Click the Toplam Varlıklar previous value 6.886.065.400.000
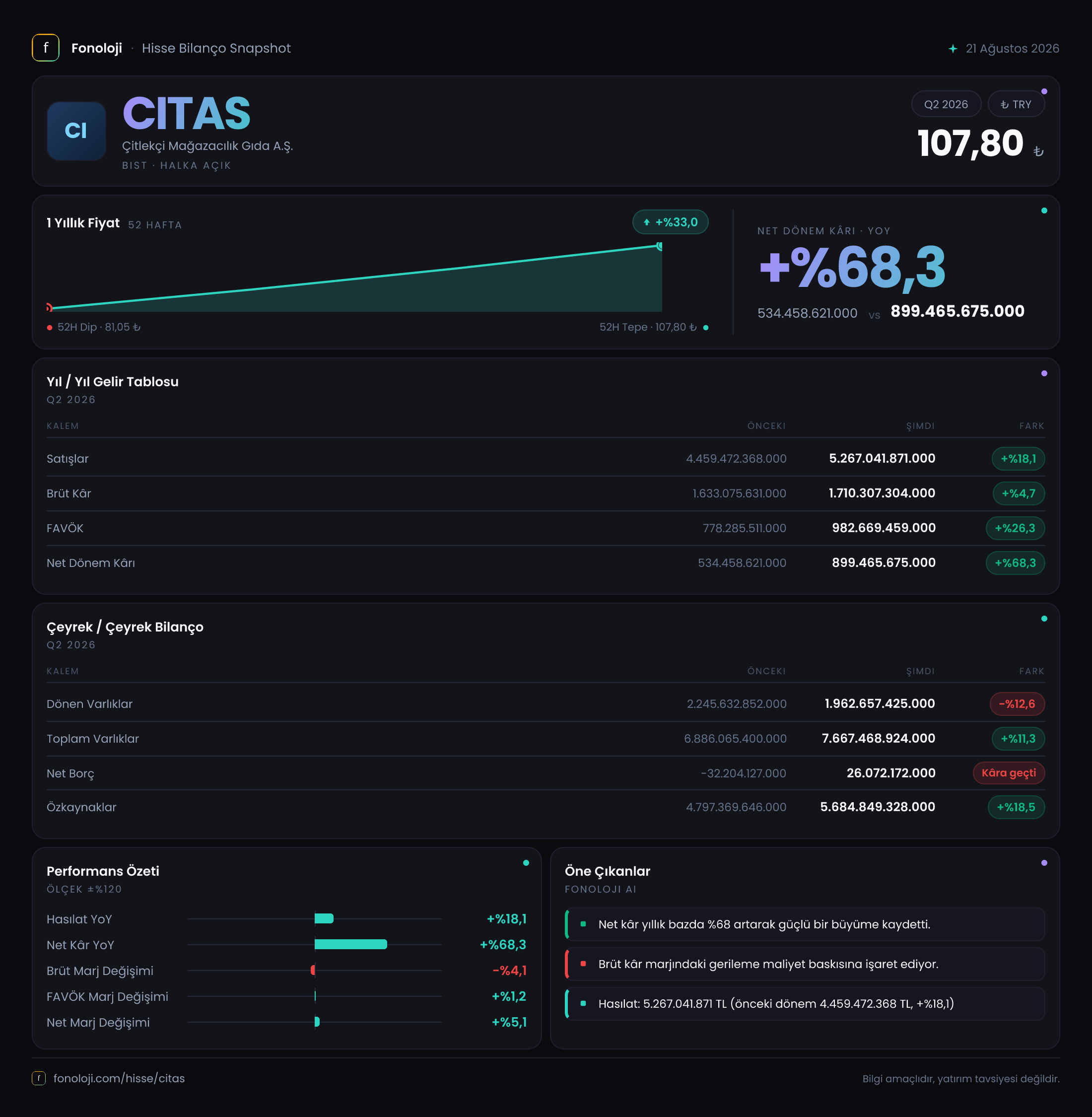Image resolution: width=1092 pixels, height=1117 pixels. click(735, 739)
